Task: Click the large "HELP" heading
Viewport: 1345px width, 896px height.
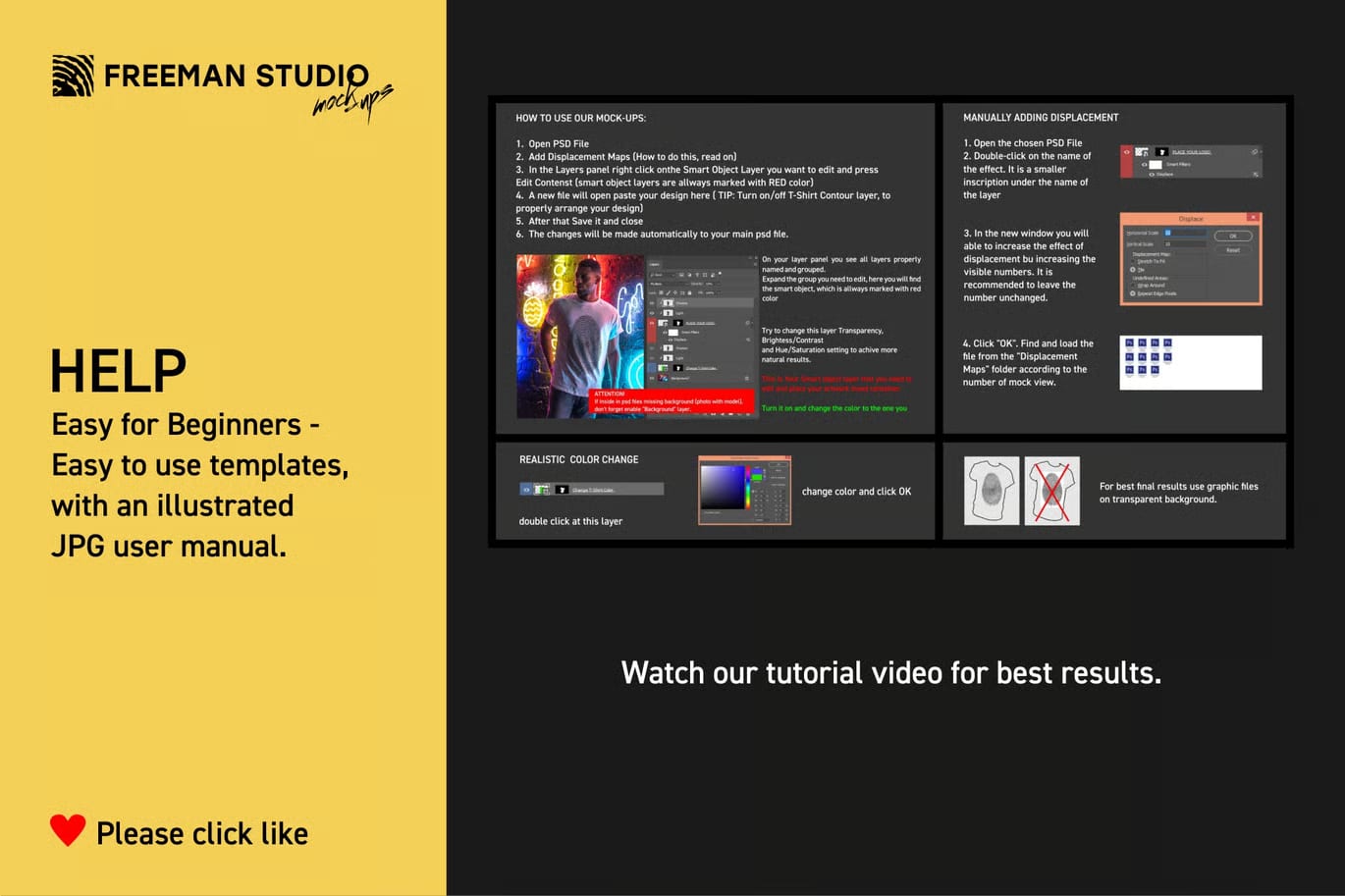Action: click(x=118, y=371)
